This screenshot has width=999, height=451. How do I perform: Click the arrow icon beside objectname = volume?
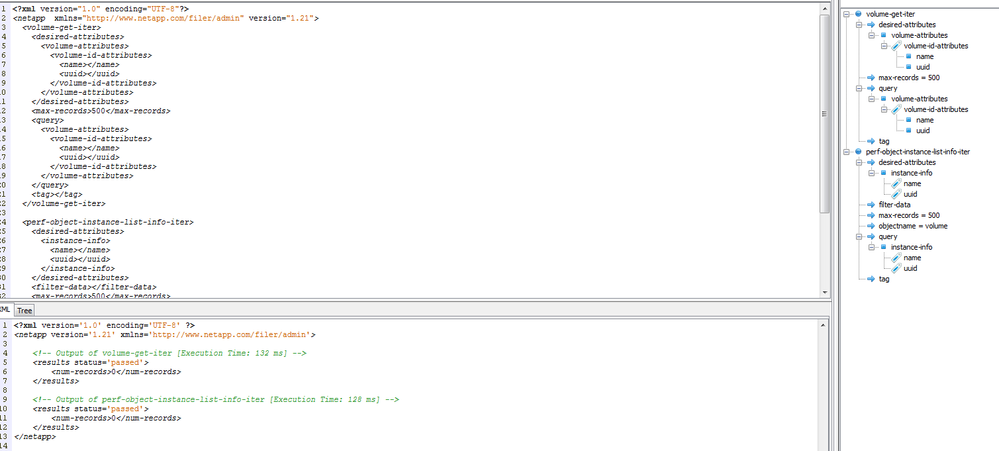[x=871, y=226]
